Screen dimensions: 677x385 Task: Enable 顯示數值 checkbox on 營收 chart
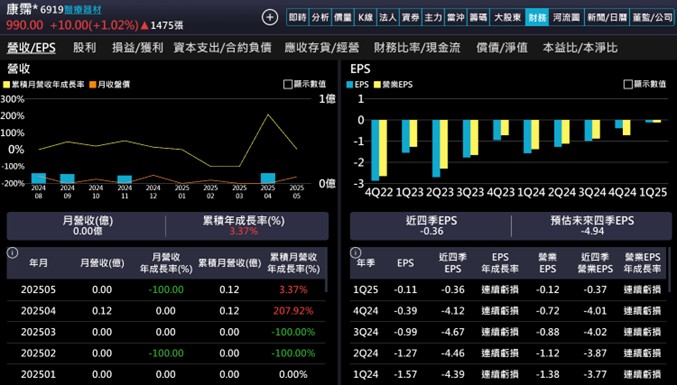pyautogui.click(x=288, y=84)
